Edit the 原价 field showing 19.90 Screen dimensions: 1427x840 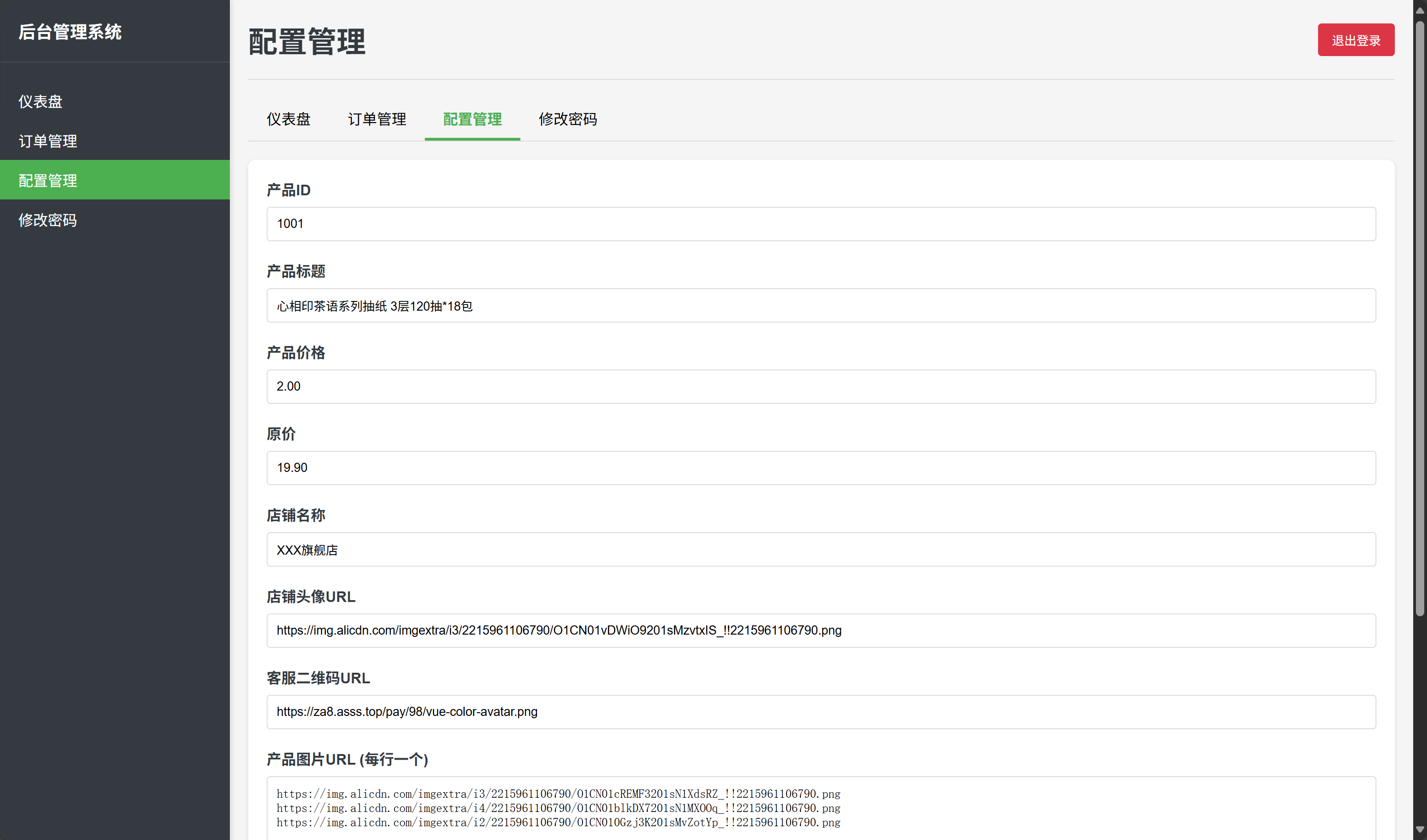click(821, 467)
